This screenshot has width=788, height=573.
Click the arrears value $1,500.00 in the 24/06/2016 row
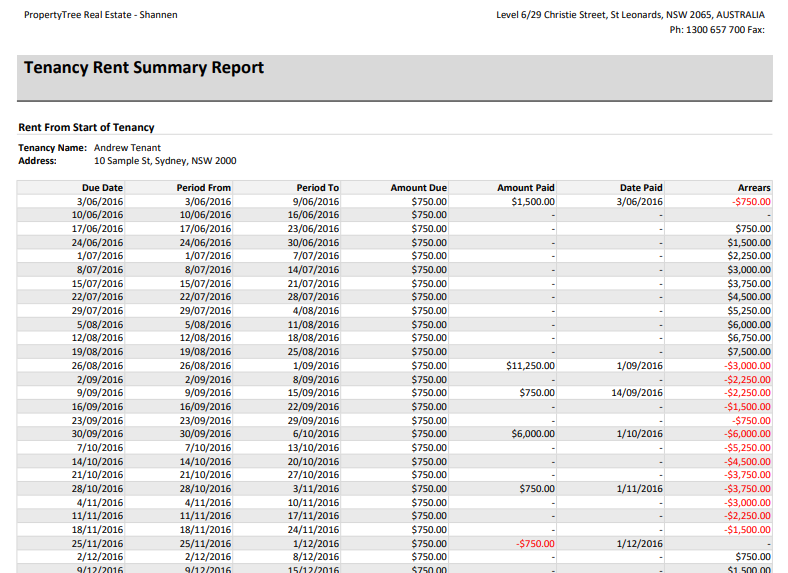[x=749, y=242]
